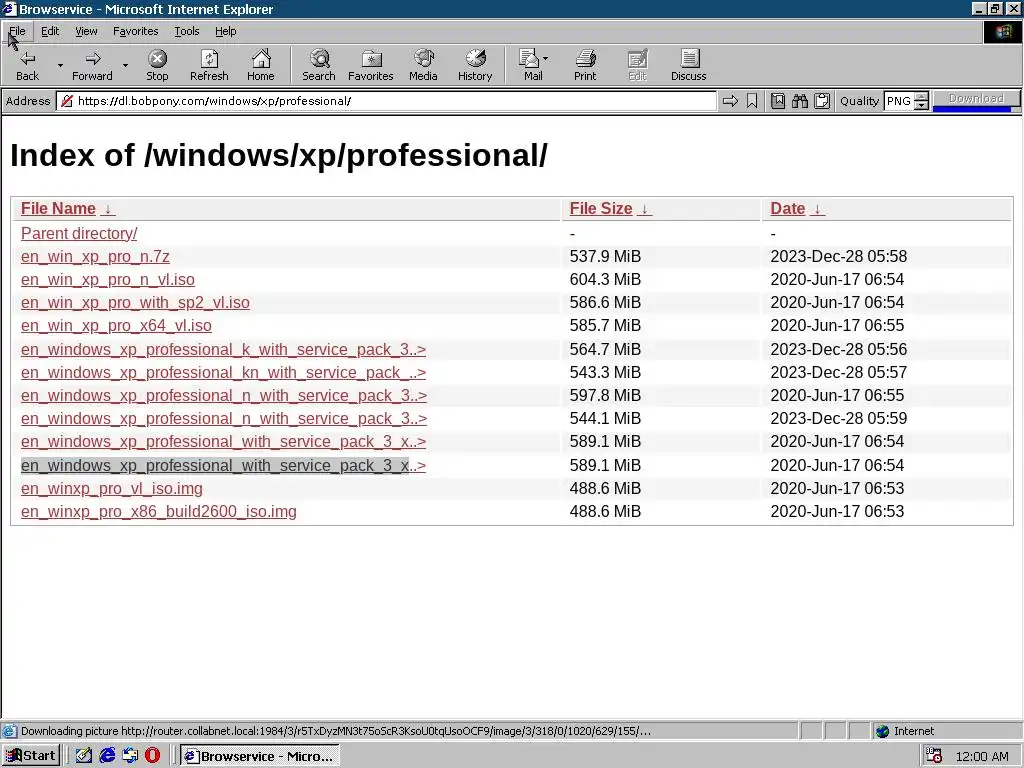1024x768 pixels.
Task: Increase Quality with the up spinner arrow
Action: coord(921,97)
